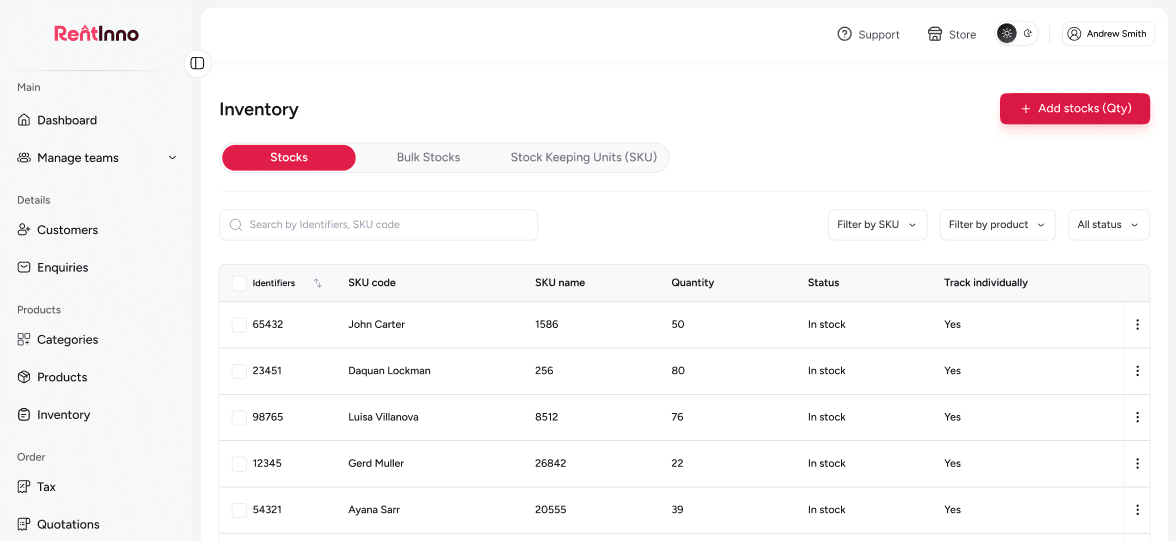Screen dimensions: 1176x541
Task: Open All status dropdown
Action: click(1108, 224)
